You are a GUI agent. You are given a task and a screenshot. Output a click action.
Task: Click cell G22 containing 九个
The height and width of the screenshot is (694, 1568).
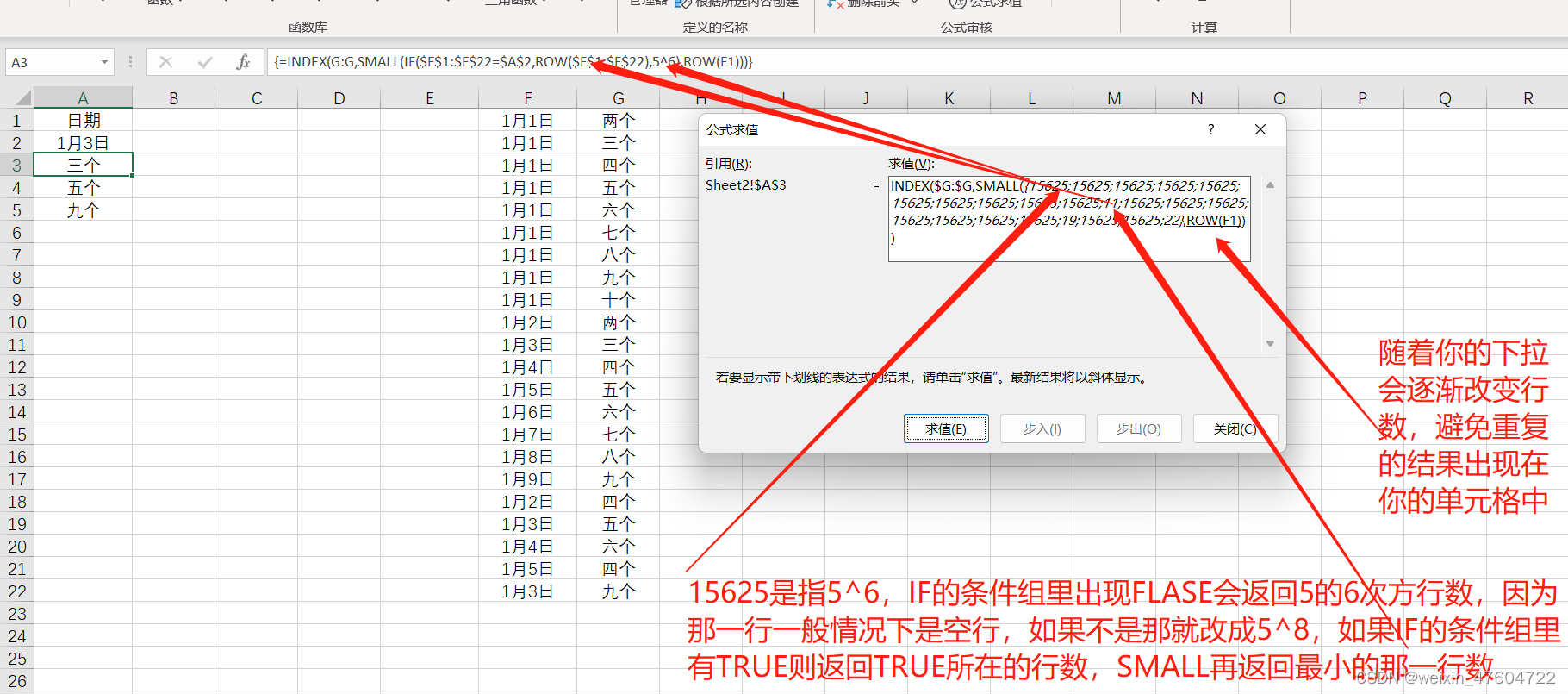point(619,591)
